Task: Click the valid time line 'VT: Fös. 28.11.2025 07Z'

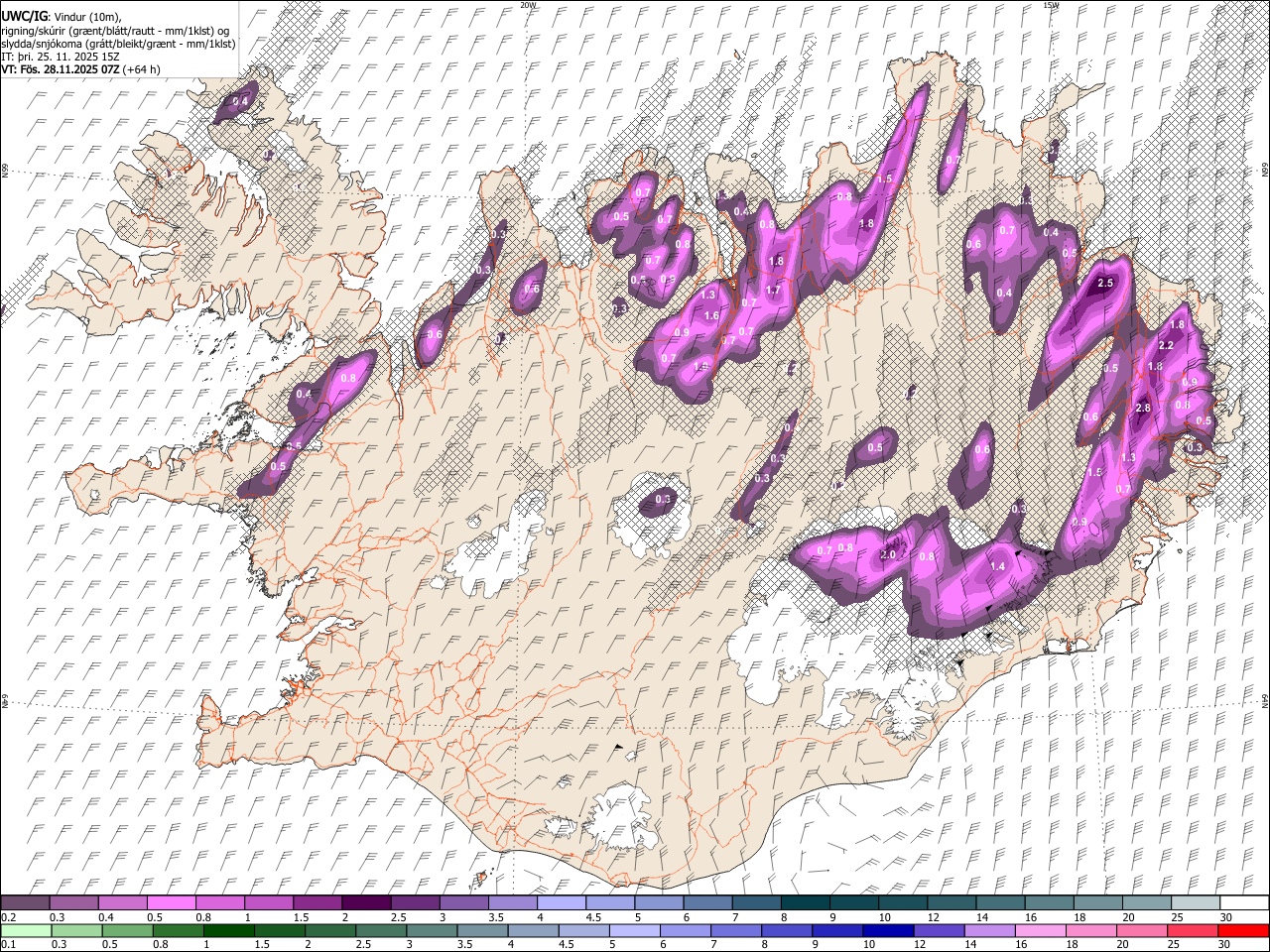Action: (x=62, y=69)
